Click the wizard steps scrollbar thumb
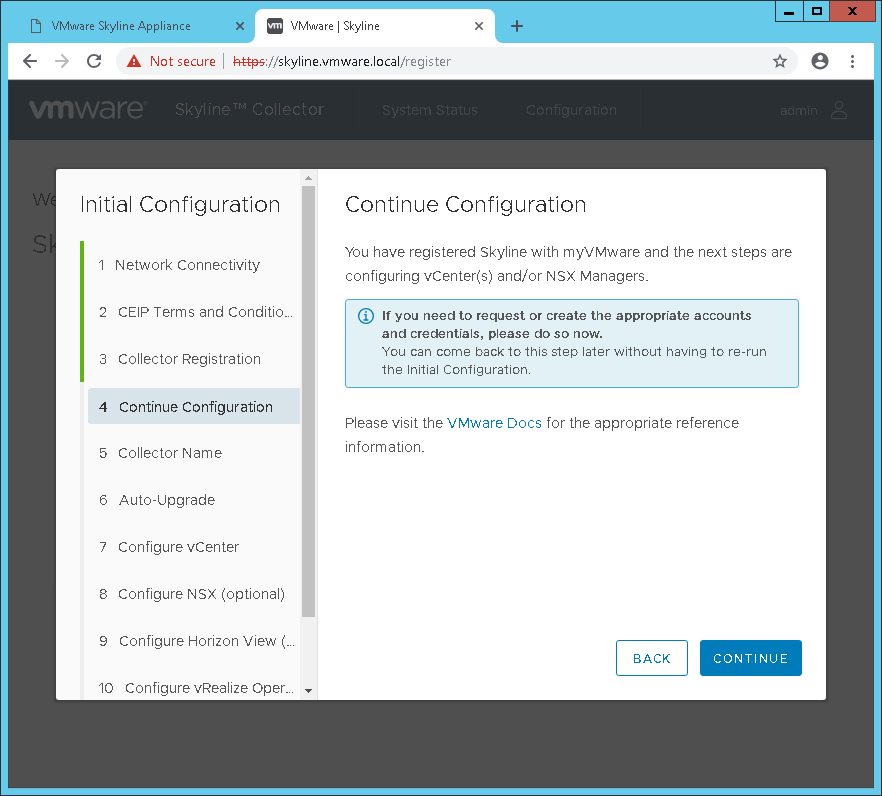Image resolution: width=882 pixels, height=796 pixels. point(308,402)
